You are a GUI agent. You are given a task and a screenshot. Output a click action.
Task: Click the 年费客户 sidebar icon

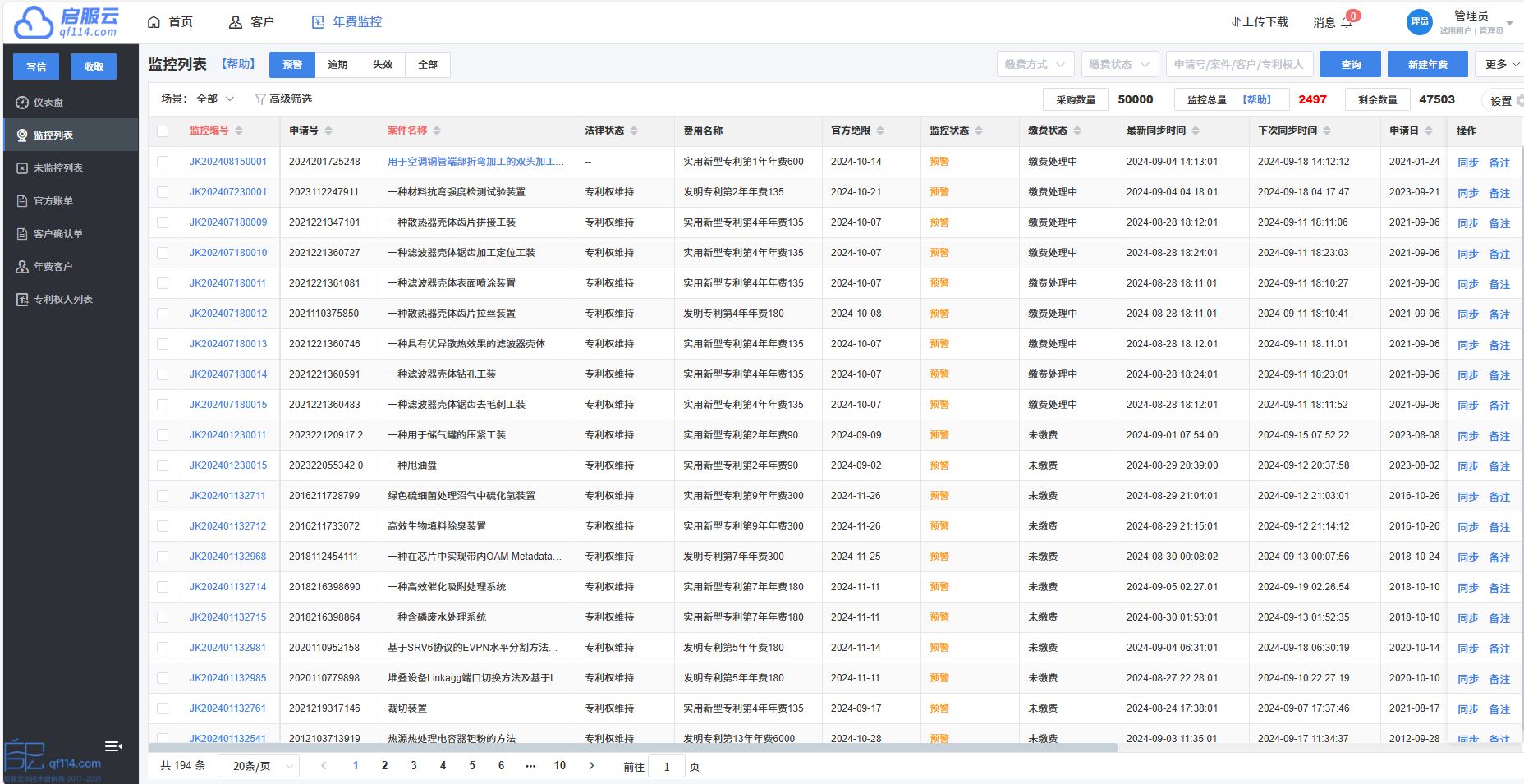(22, 267)
